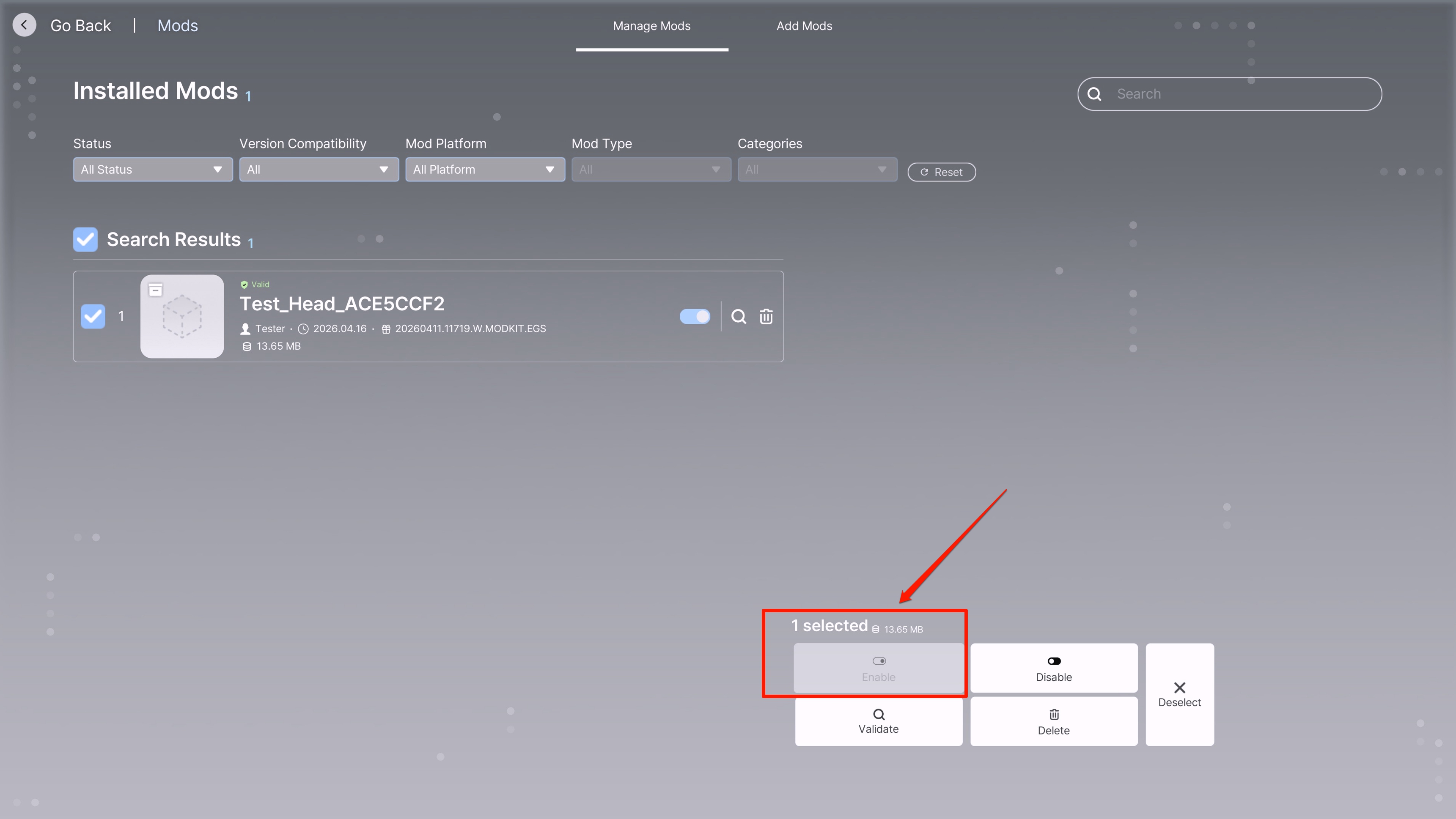
Task: Inspect mod using row magnifier icon
Action: click(x=739, y=316)
